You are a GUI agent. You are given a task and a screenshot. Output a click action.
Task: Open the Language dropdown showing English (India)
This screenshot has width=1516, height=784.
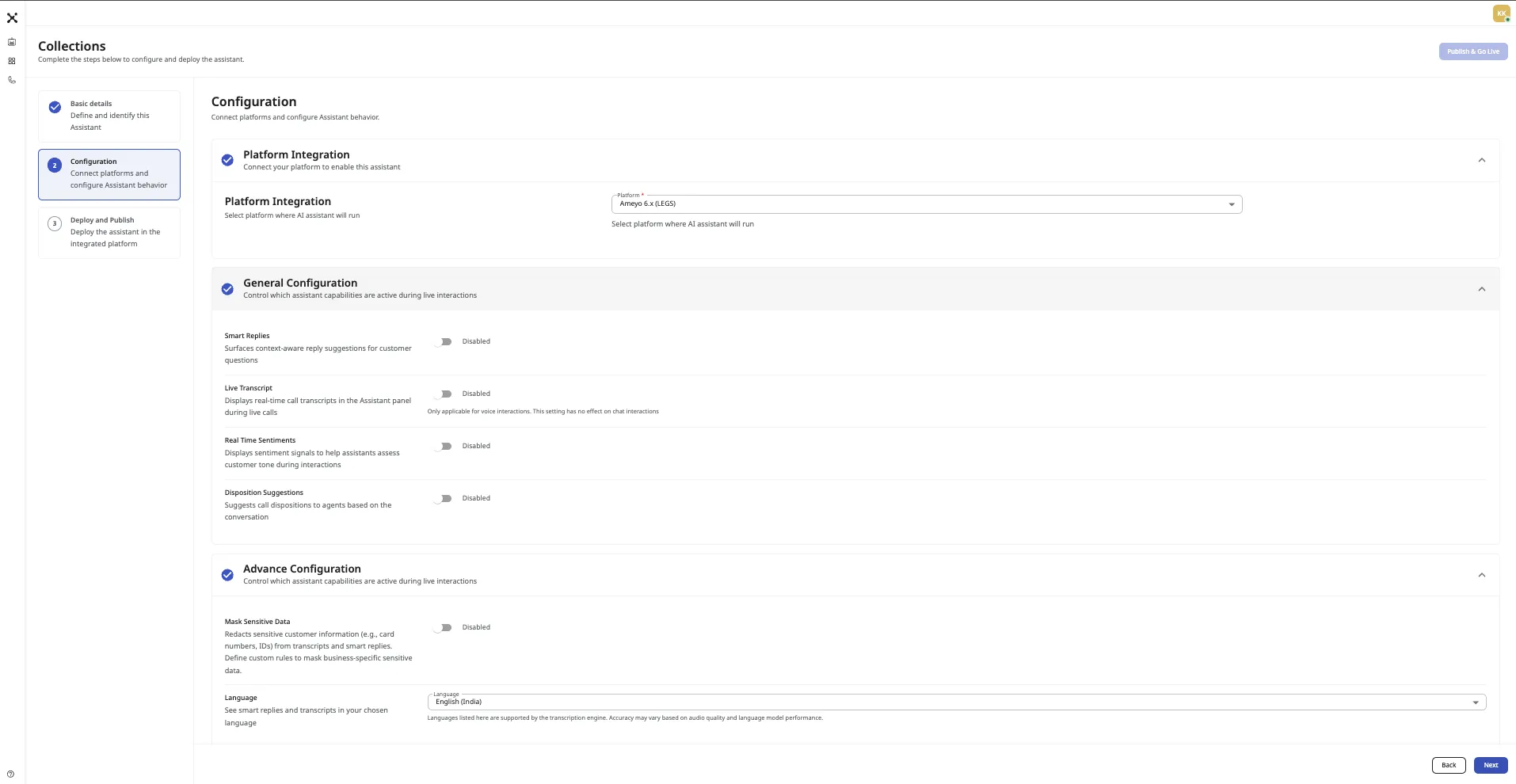(957, 702)
